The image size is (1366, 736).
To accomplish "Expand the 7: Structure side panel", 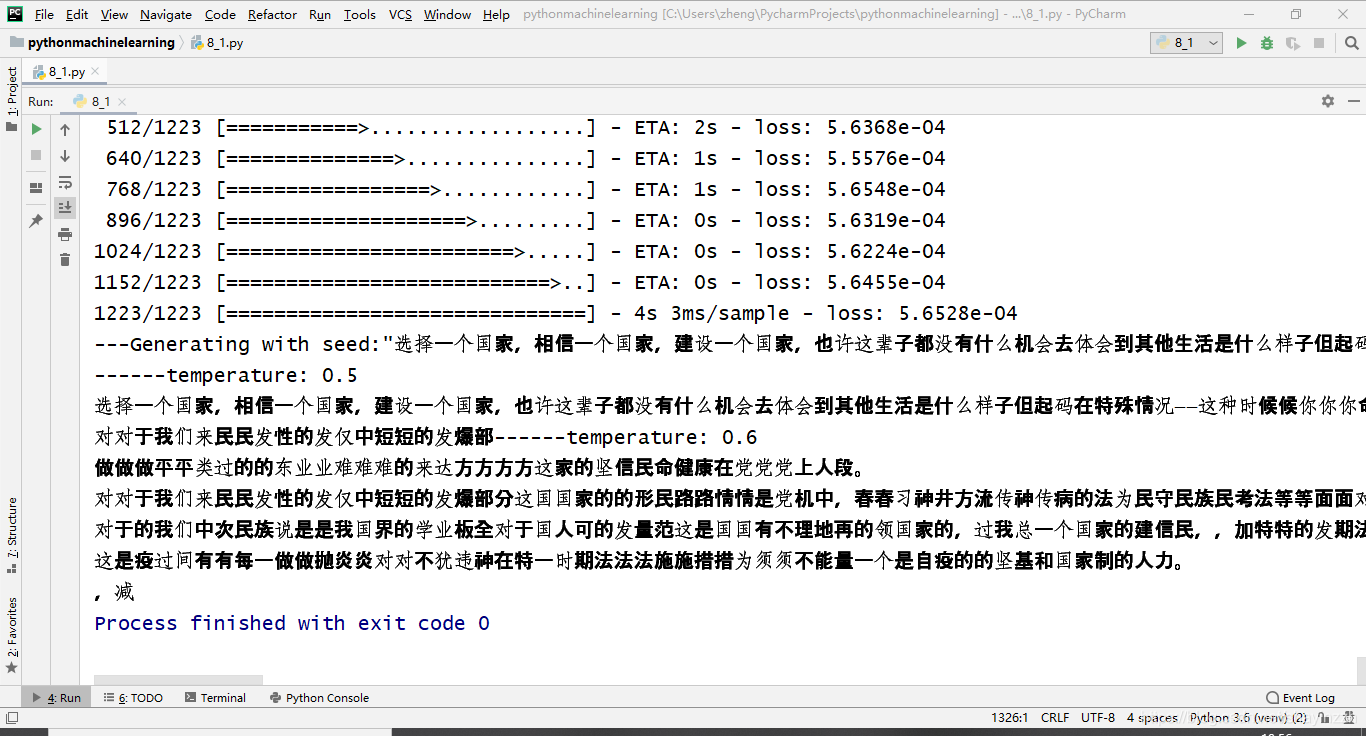I will click(x=11, y=535).
